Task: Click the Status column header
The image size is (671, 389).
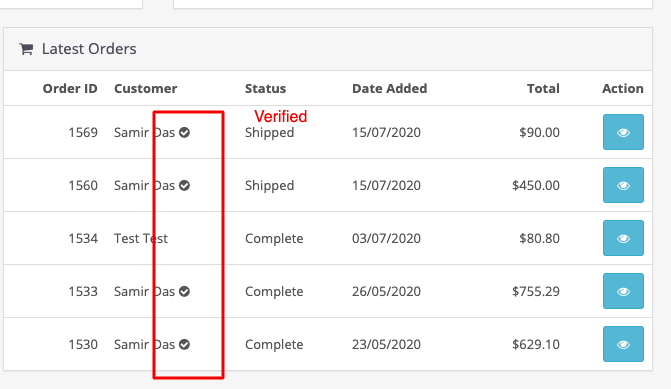Action: point(265,89)
